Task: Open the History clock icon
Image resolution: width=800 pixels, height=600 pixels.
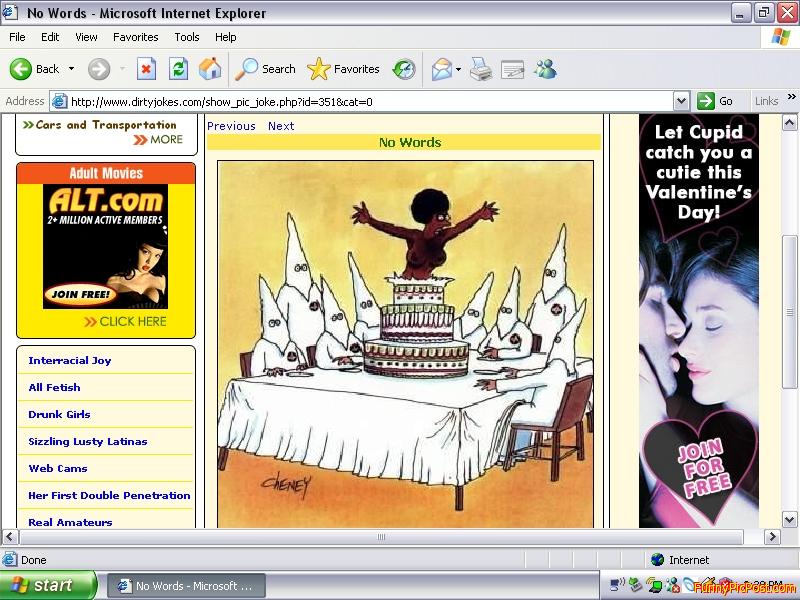Action: point(404,69)
